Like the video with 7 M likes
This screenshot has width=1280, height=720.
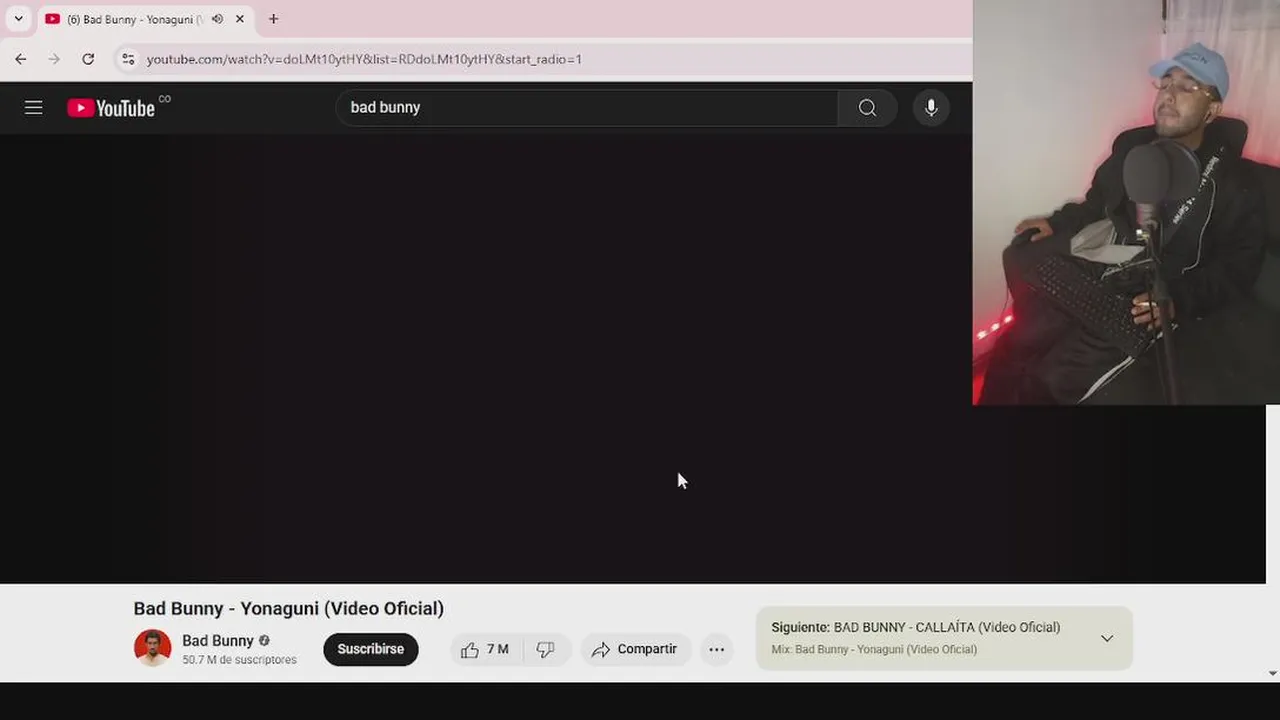pos(485,649)
